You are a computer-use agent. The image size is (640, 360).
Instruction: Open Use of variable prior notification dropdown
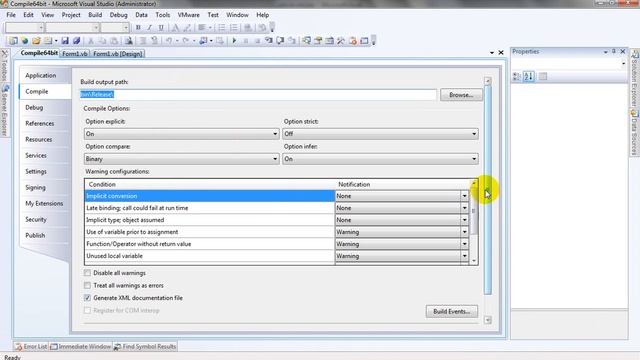pos(464,232)
